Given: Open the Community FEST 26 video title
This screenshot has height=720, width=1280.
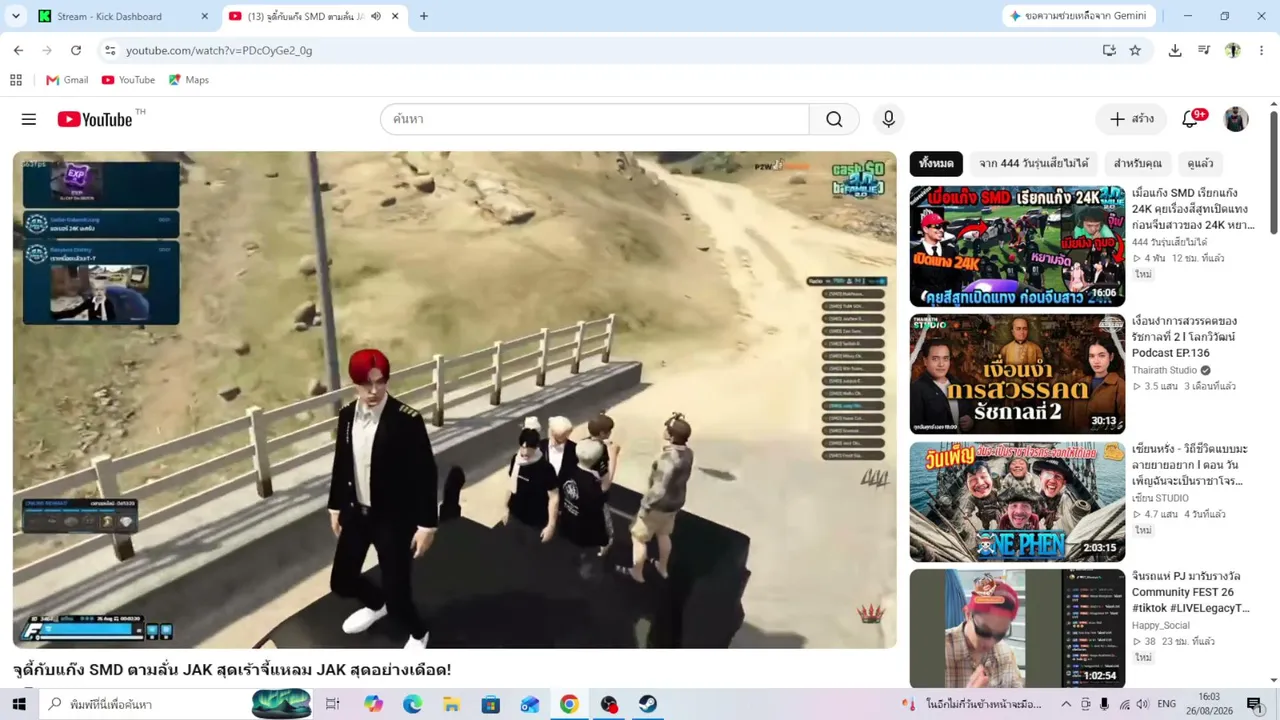Looking at the screenshot, I should (x=1191, y=593).
